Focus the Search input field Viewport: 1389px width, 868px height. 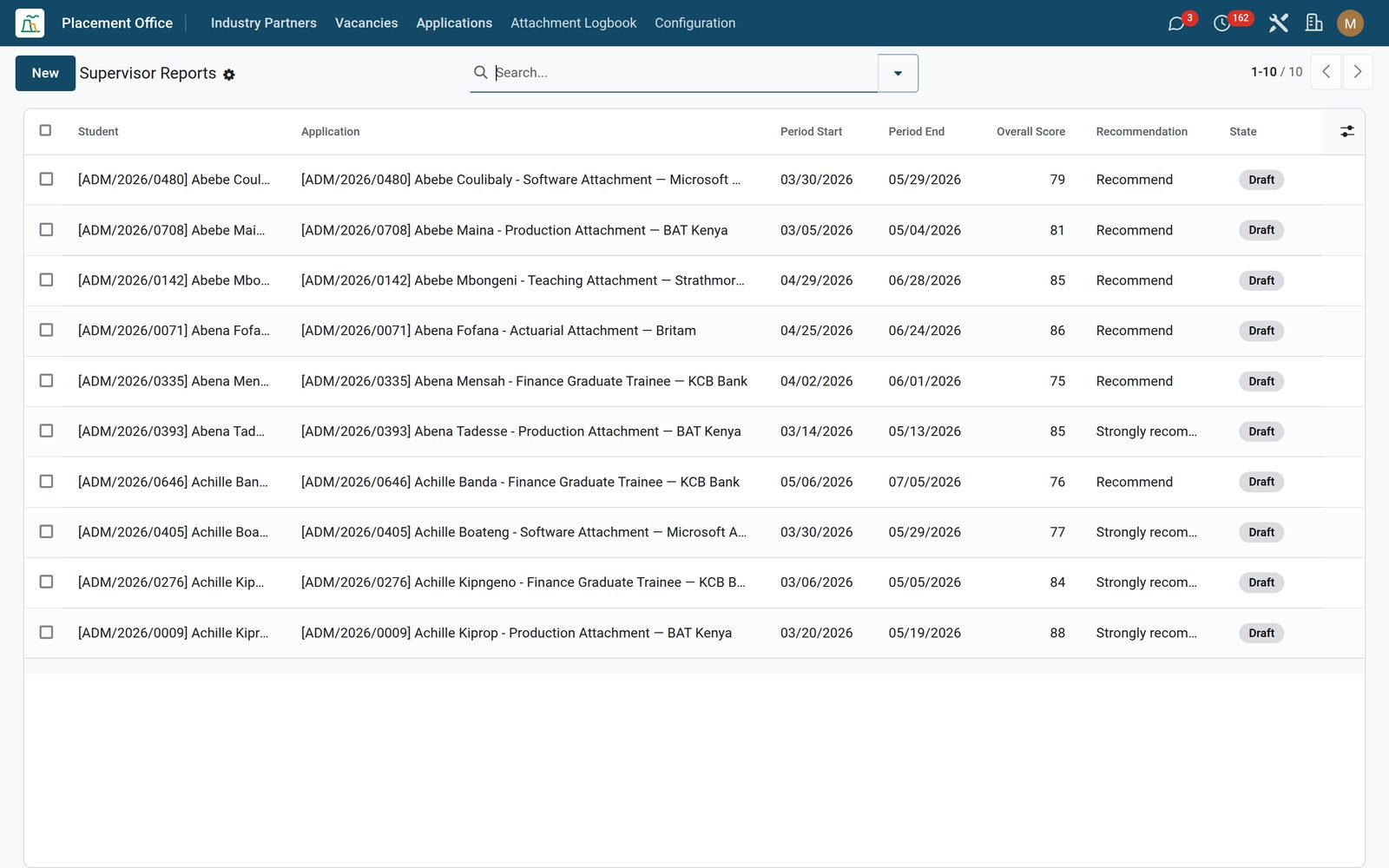tap(684, 72)
